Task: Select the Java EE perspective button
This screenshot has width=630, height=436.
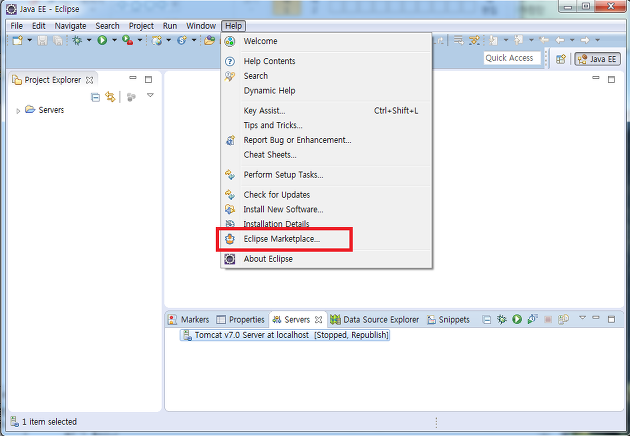Action: 597,59
